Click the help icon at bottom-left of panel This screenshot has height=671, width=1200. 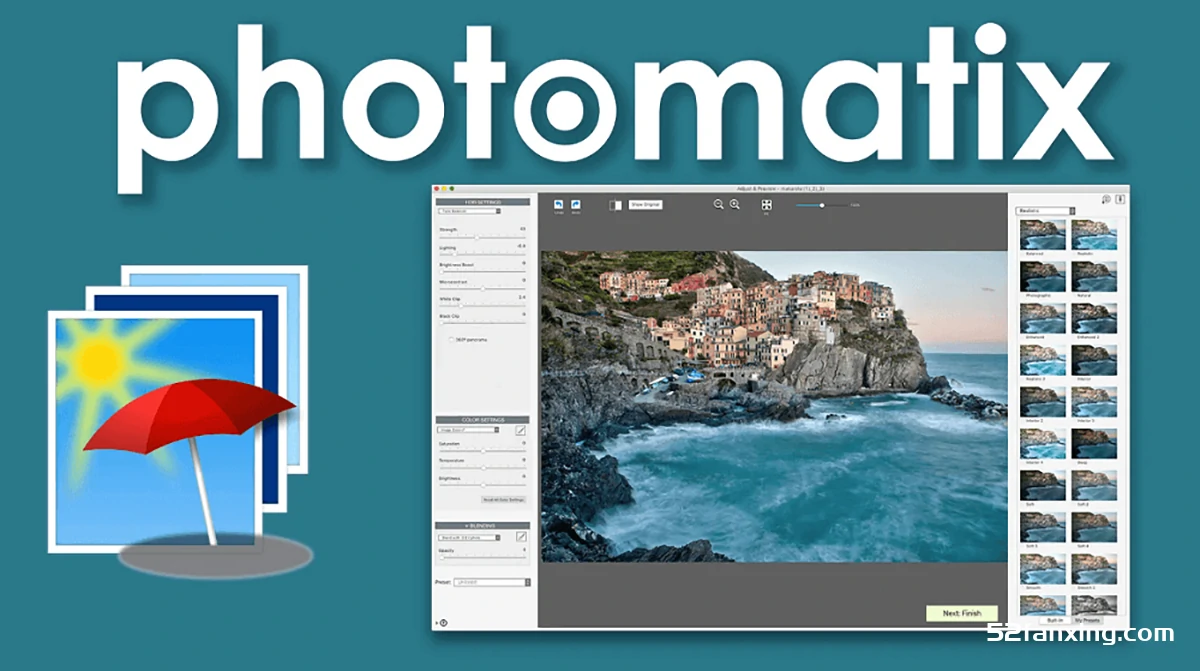click(x=443, y=622)
